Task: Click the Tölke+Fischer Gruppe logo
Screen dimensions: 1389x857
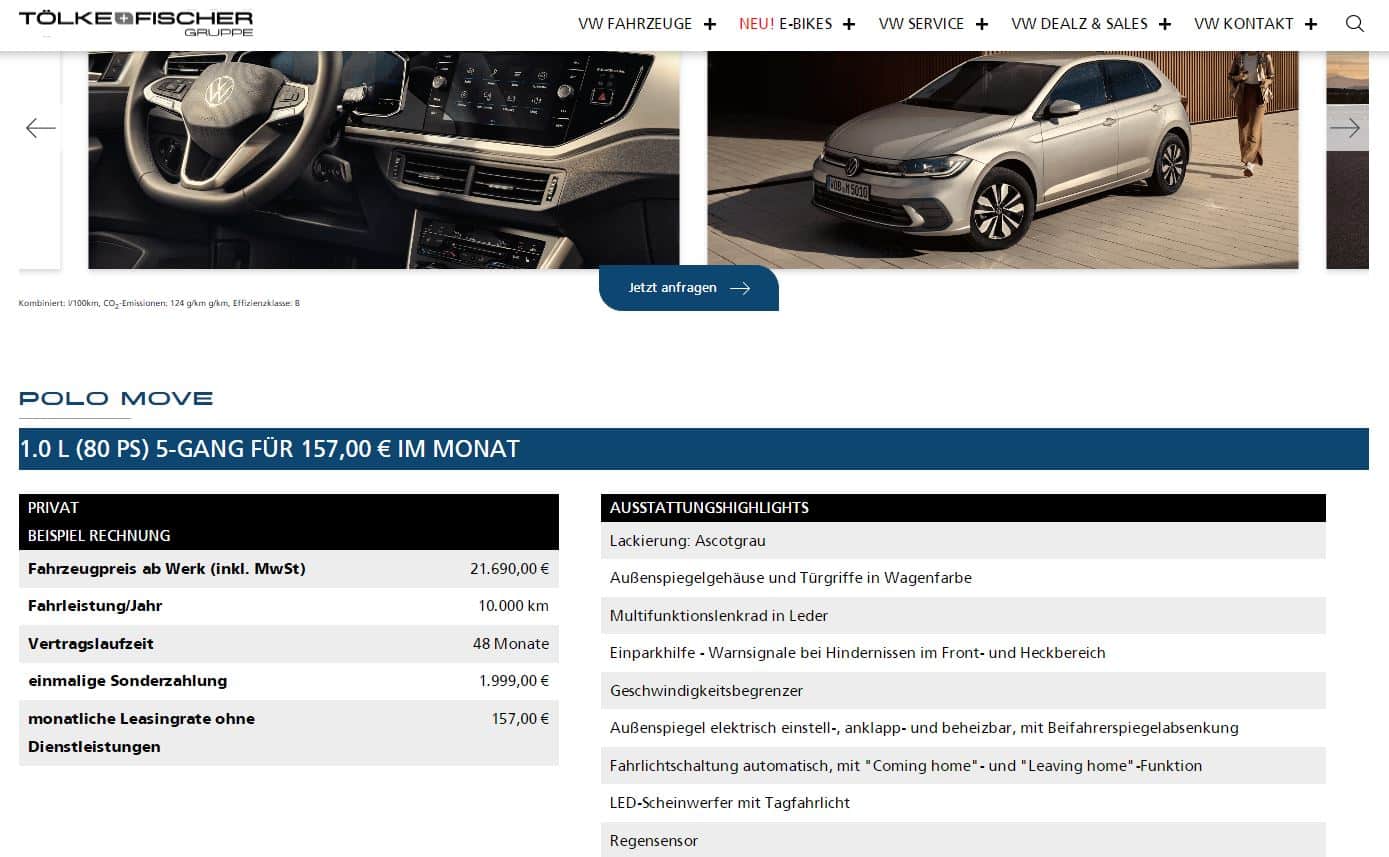Action: click(x=136, y=23)
